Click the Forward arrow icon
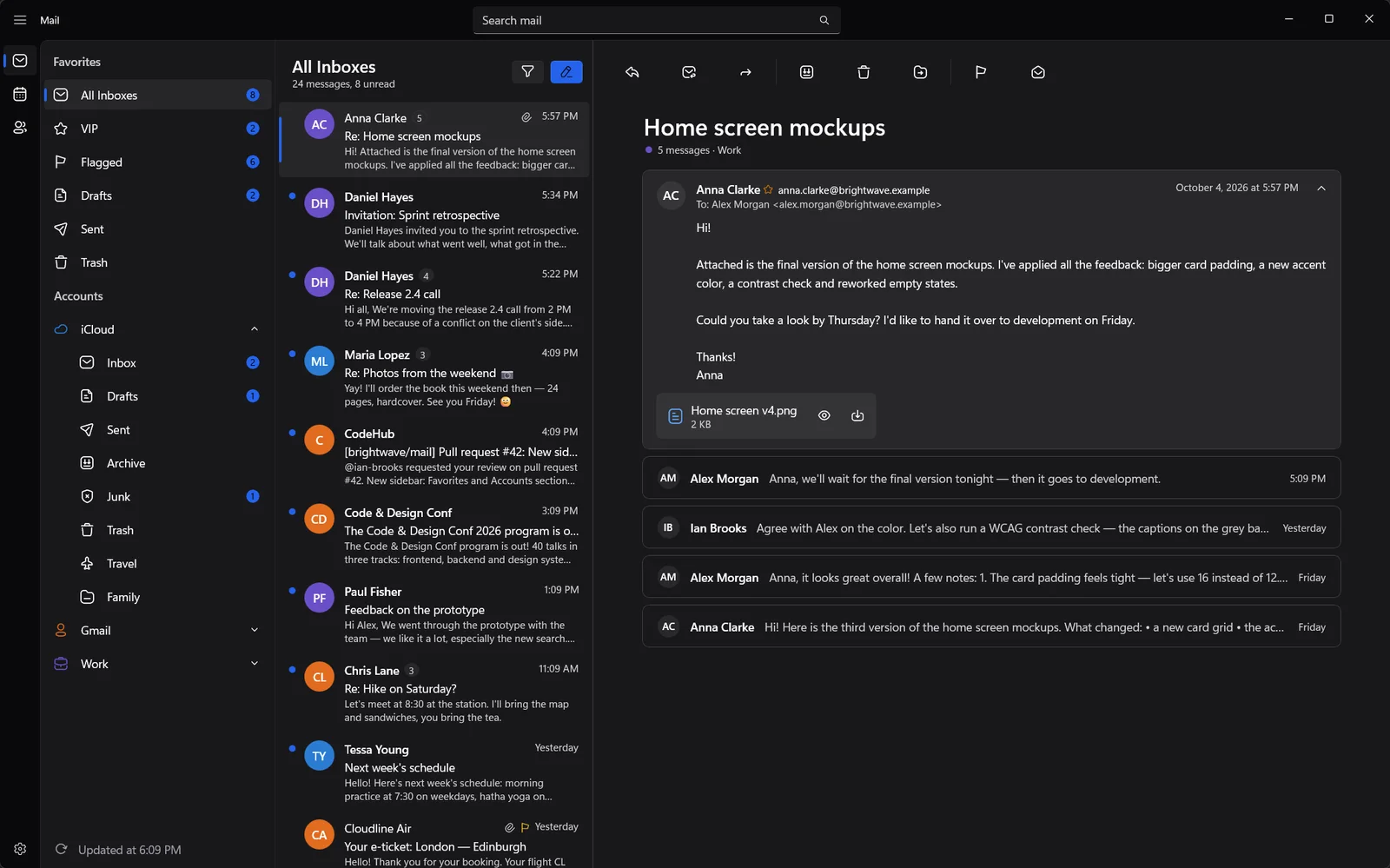Image resolution: width=1390 pixels, height=868 pixels. [745, 72]
